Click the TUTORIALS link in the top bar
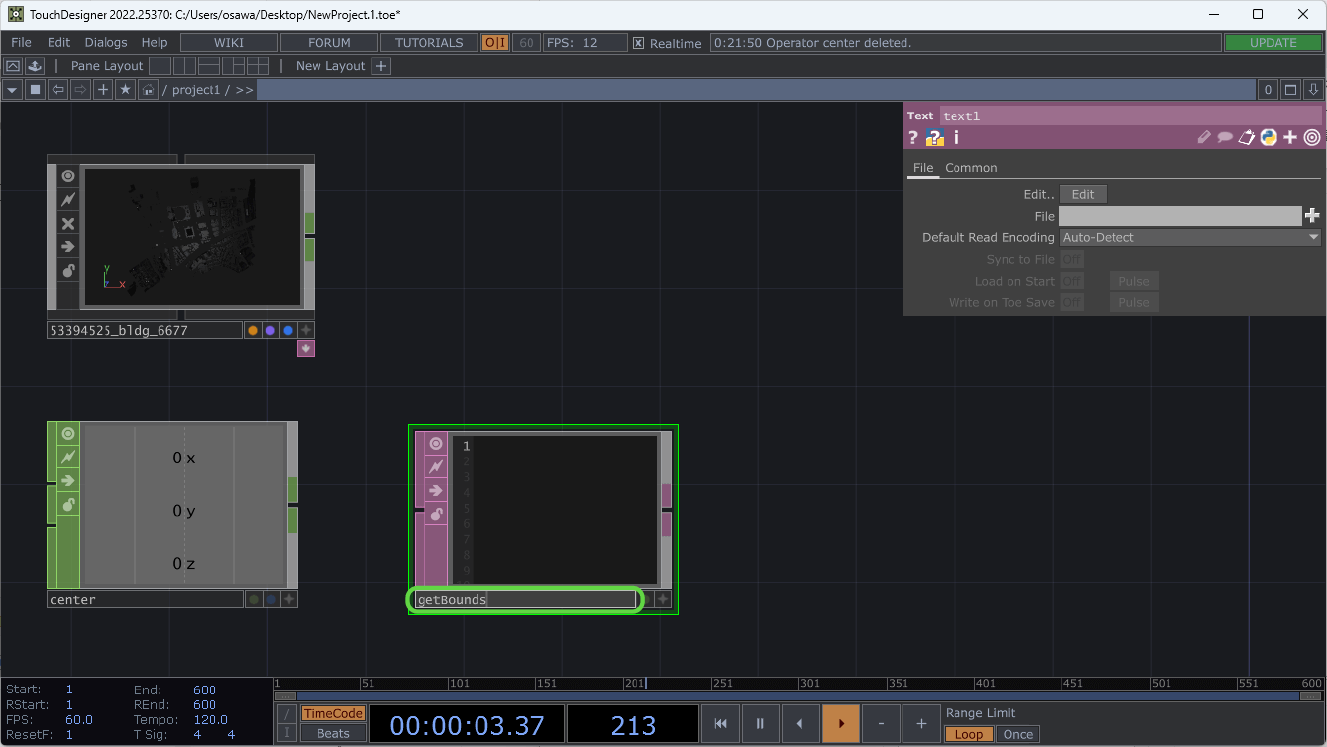The image size is (1327, 747). 430,42
